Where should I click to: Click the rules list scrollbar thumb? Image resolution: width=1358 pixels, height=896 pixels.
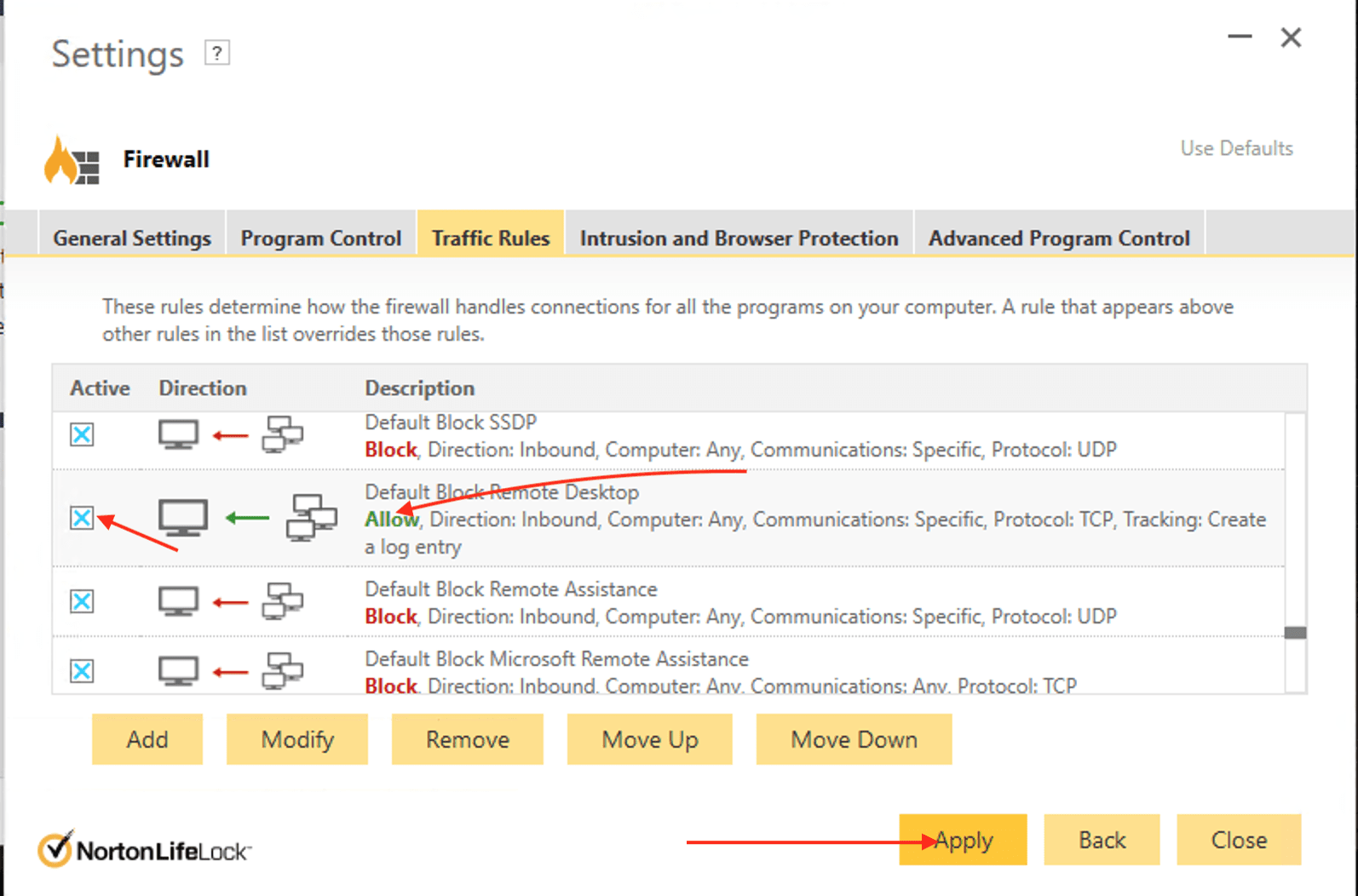pos(1295,633)
